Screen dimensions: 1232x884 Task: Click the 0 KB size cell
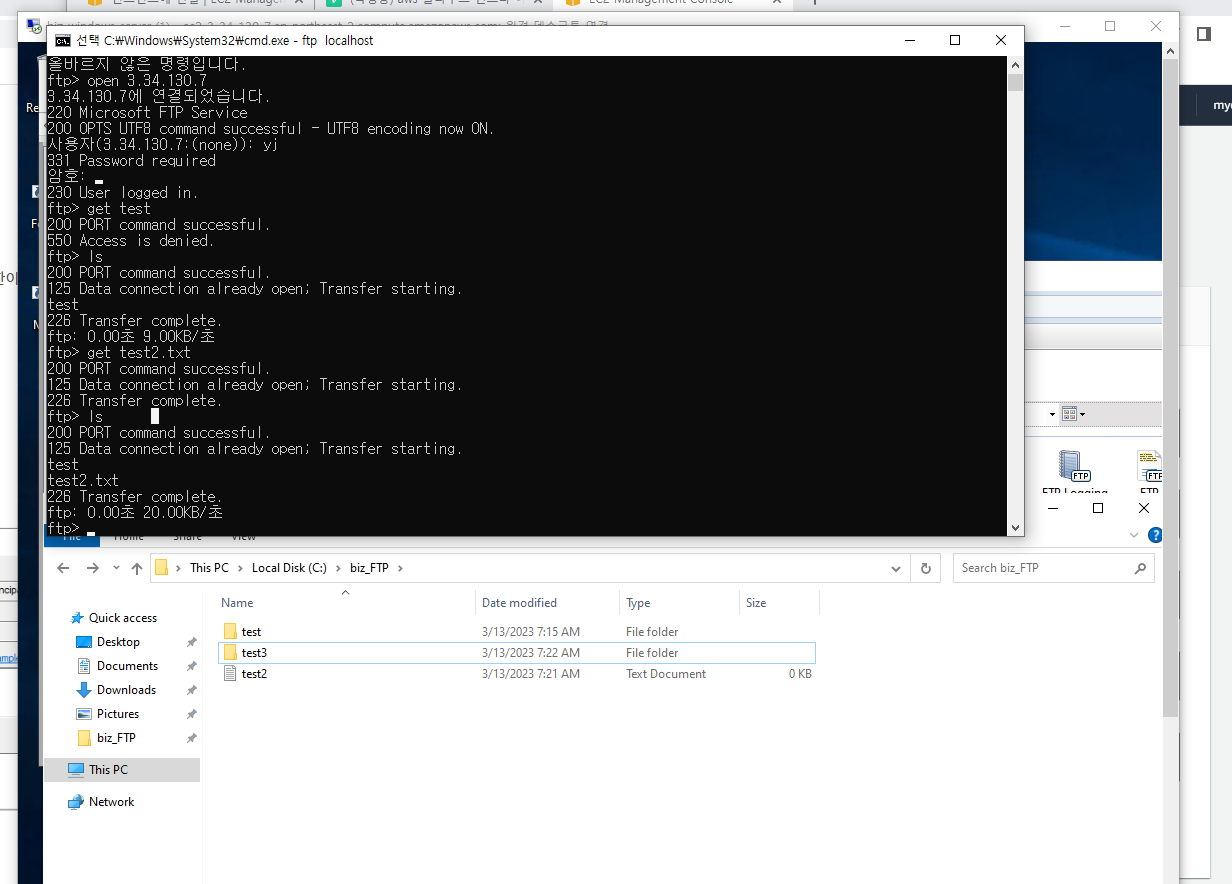[800, 674]
